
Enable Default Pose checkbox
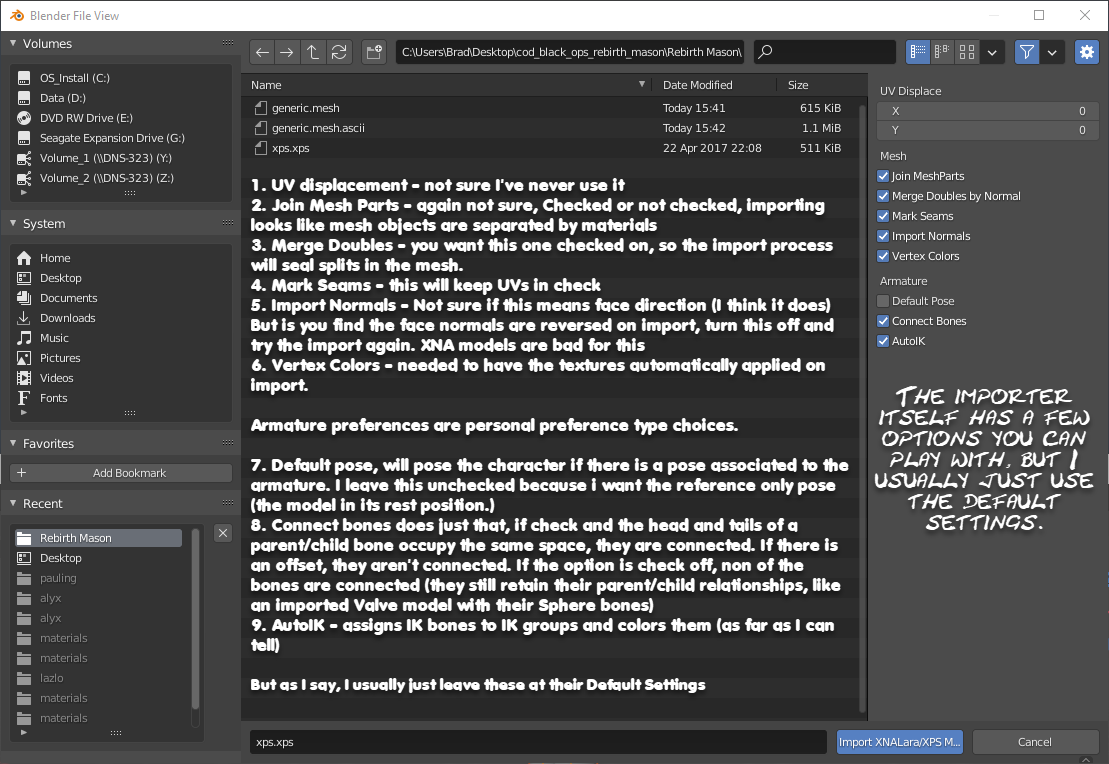[x=883, y=301]
